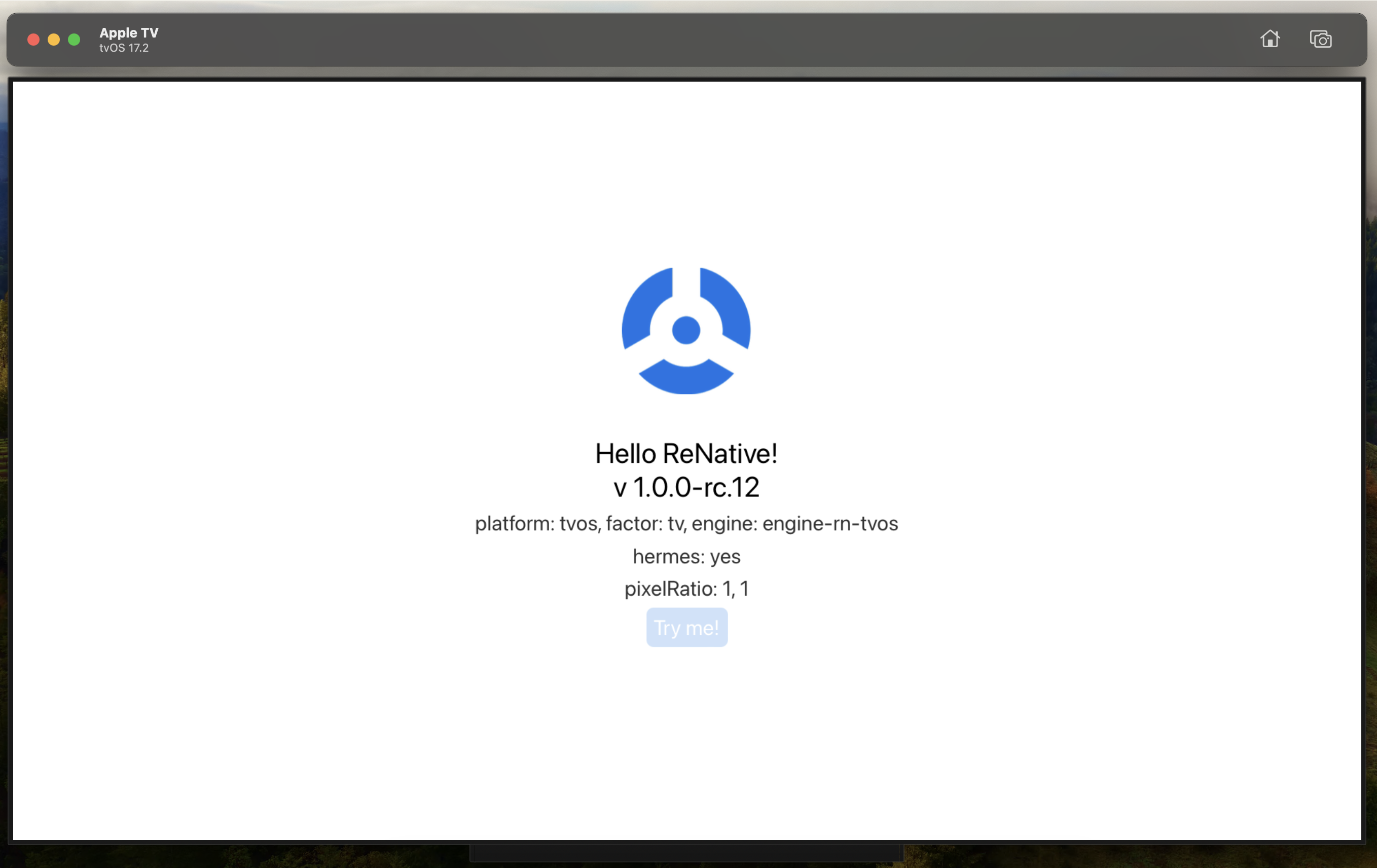Click the platform and engine info line
1377x868 pixels.
[685, 523]
